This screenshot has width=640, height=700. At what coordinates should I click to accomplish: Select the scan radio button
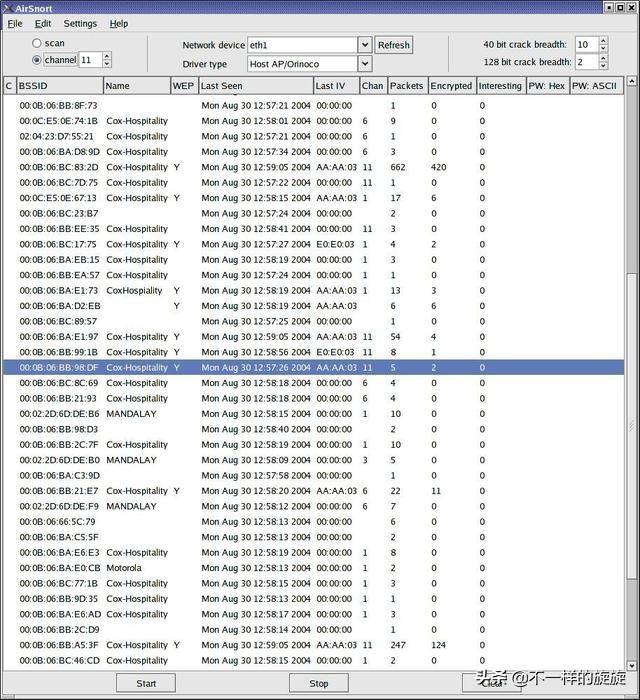tap(38, 44)
